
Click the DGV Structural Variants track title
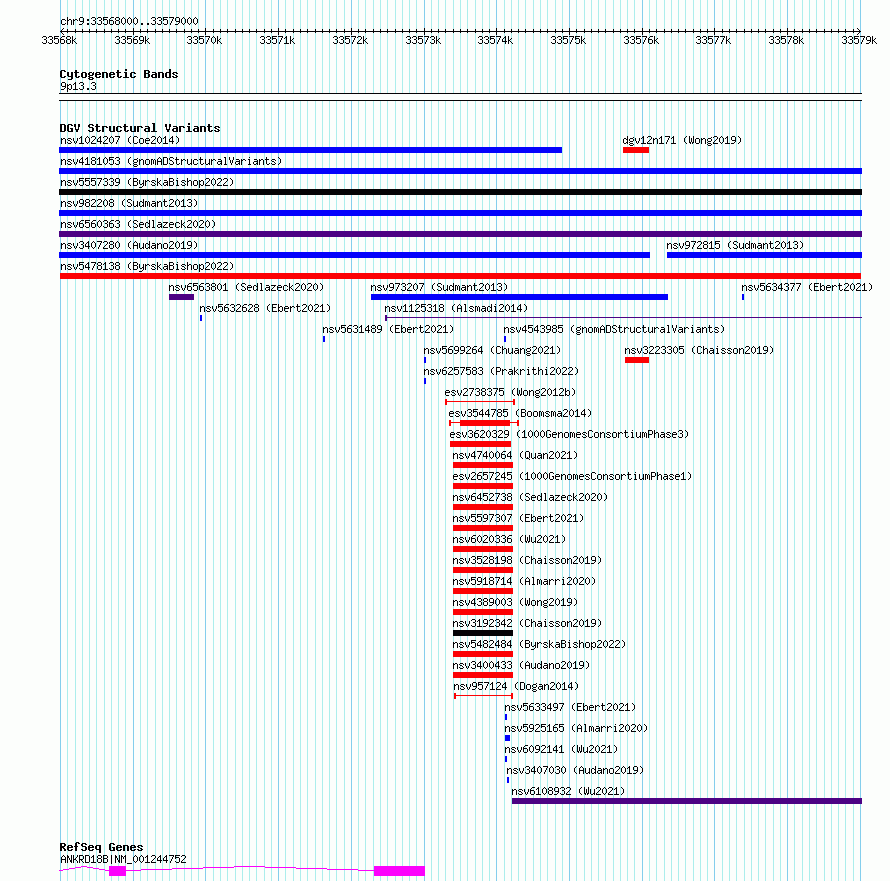tap(140, 128)
